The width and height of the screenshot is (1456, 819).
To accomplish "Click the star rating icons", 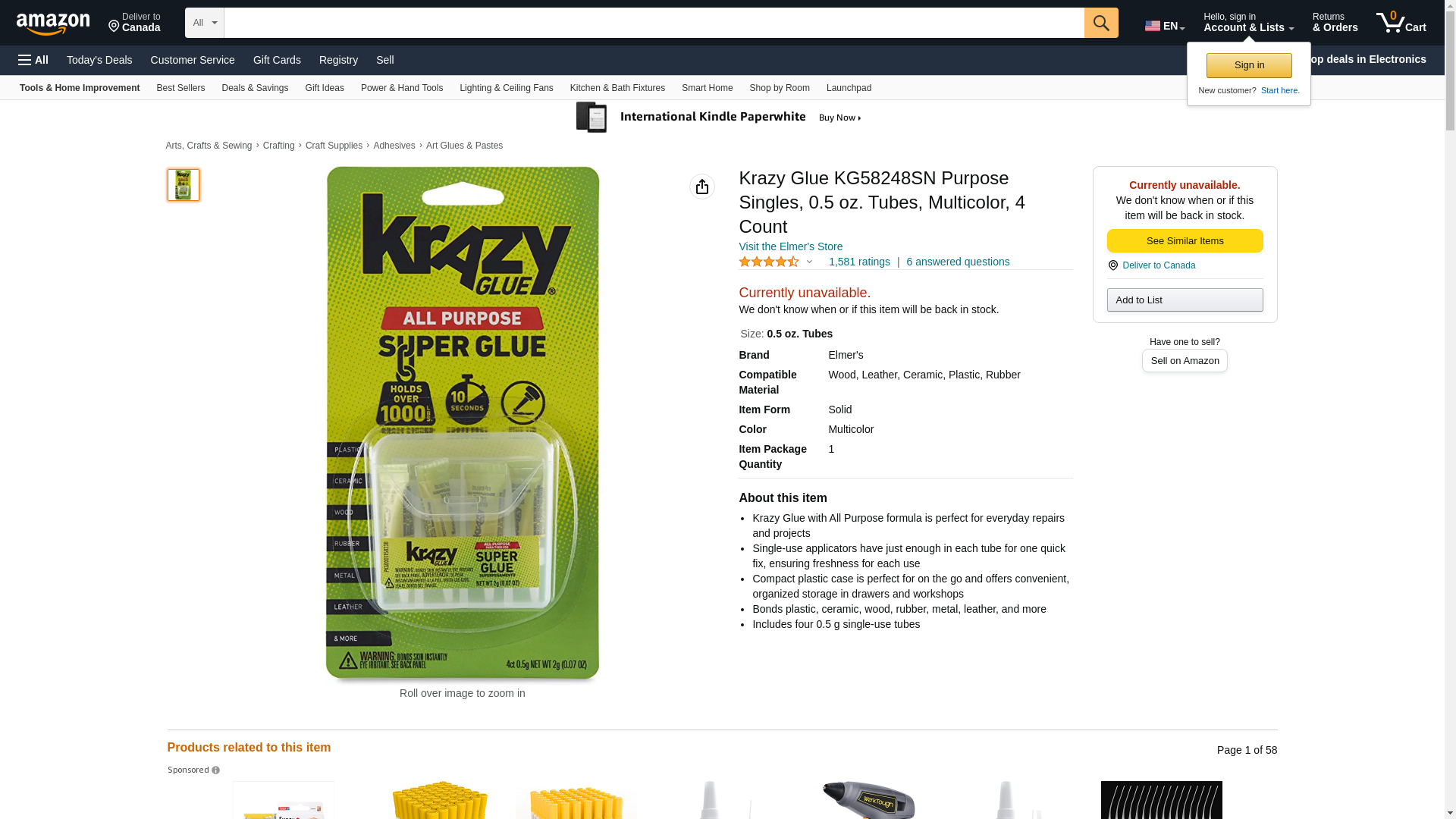I will click(x=769, y=262).
